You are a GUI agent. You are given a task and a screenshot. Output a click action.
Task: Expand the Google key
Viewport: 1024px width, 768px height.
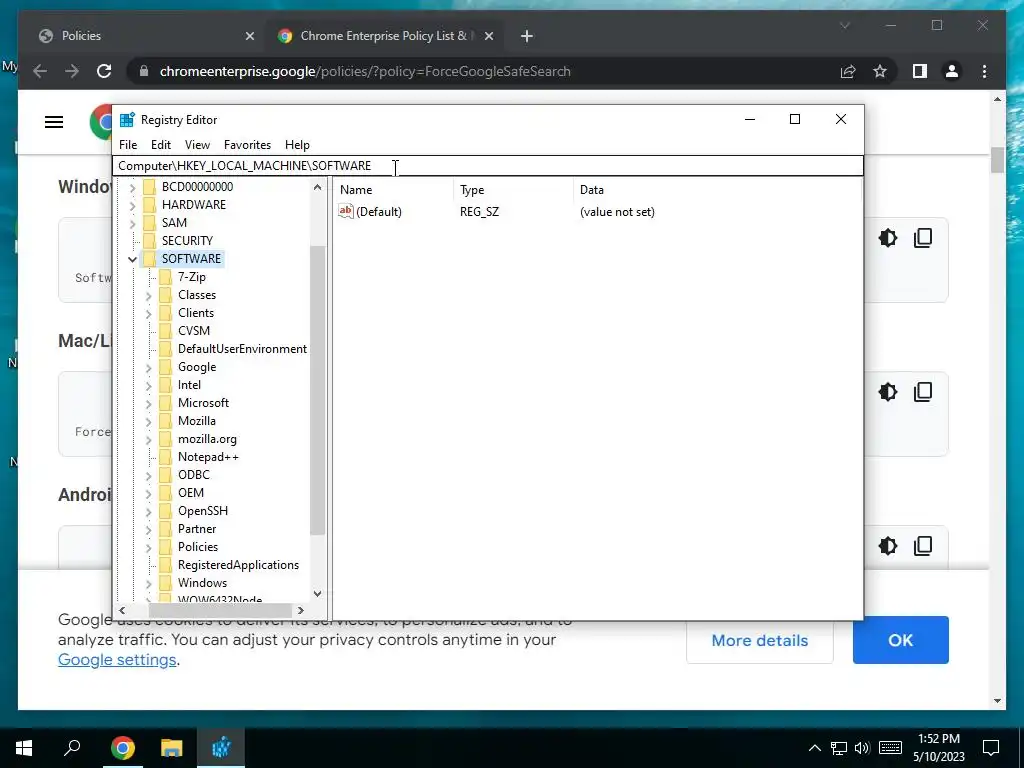click(x=148, y=368)
